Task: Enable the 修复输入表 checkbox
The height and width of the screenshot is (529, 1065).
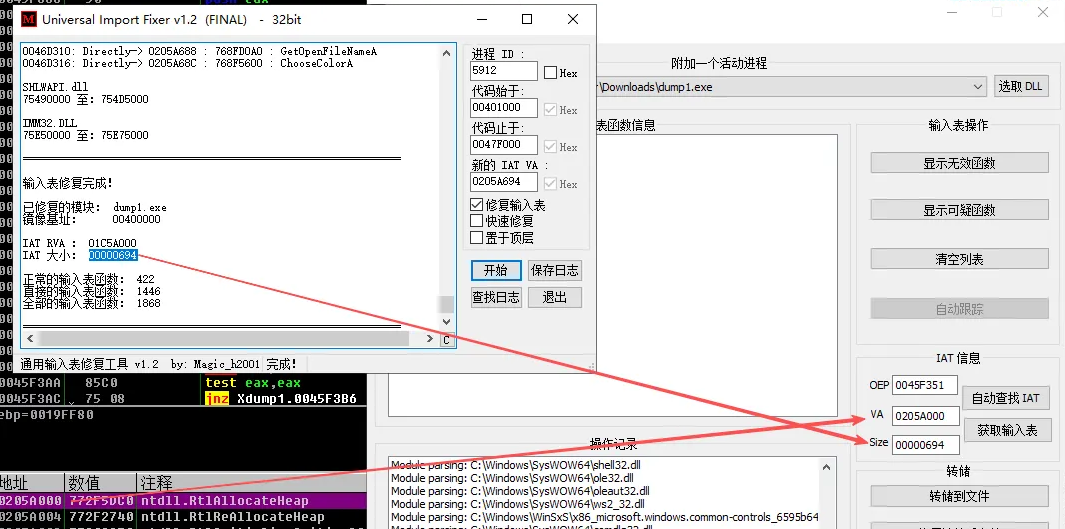Action: (x=476, y=205)
